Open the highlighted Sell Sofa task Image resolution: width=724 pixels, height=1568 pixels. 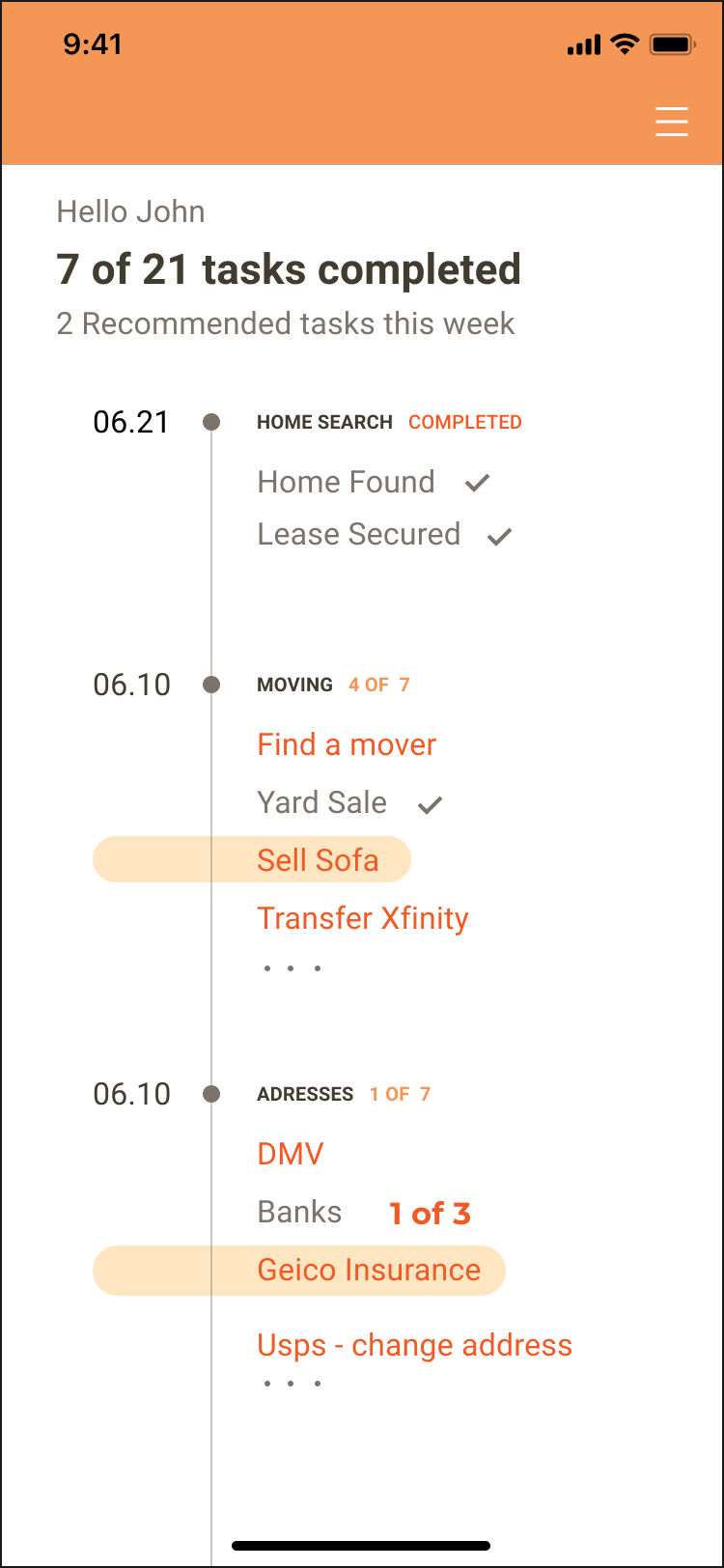252,859
